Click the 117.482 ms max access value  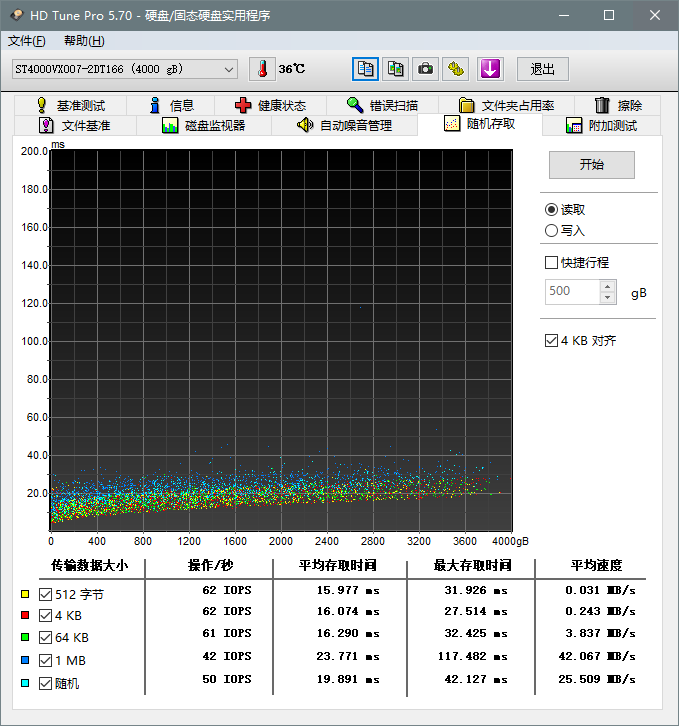472,657
